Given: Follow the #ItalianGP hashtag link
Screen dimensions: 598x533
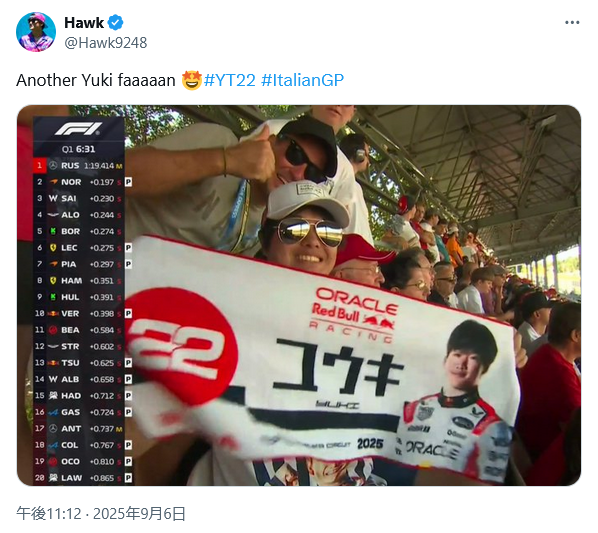Looking at the screenshot, I should click(303, 80).
